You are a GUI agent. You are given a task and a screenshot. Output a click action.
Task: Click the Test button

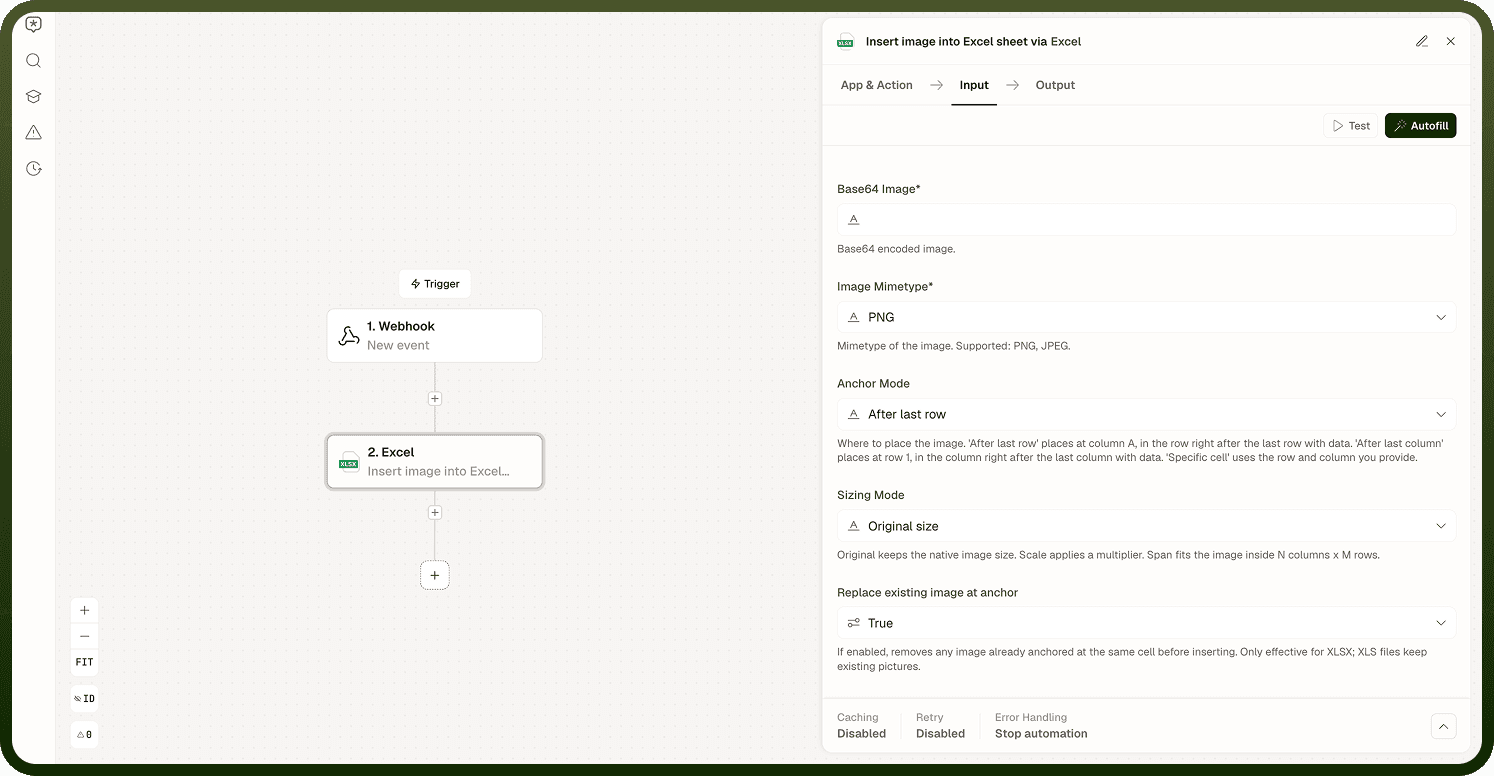[x=1352, y=126]
